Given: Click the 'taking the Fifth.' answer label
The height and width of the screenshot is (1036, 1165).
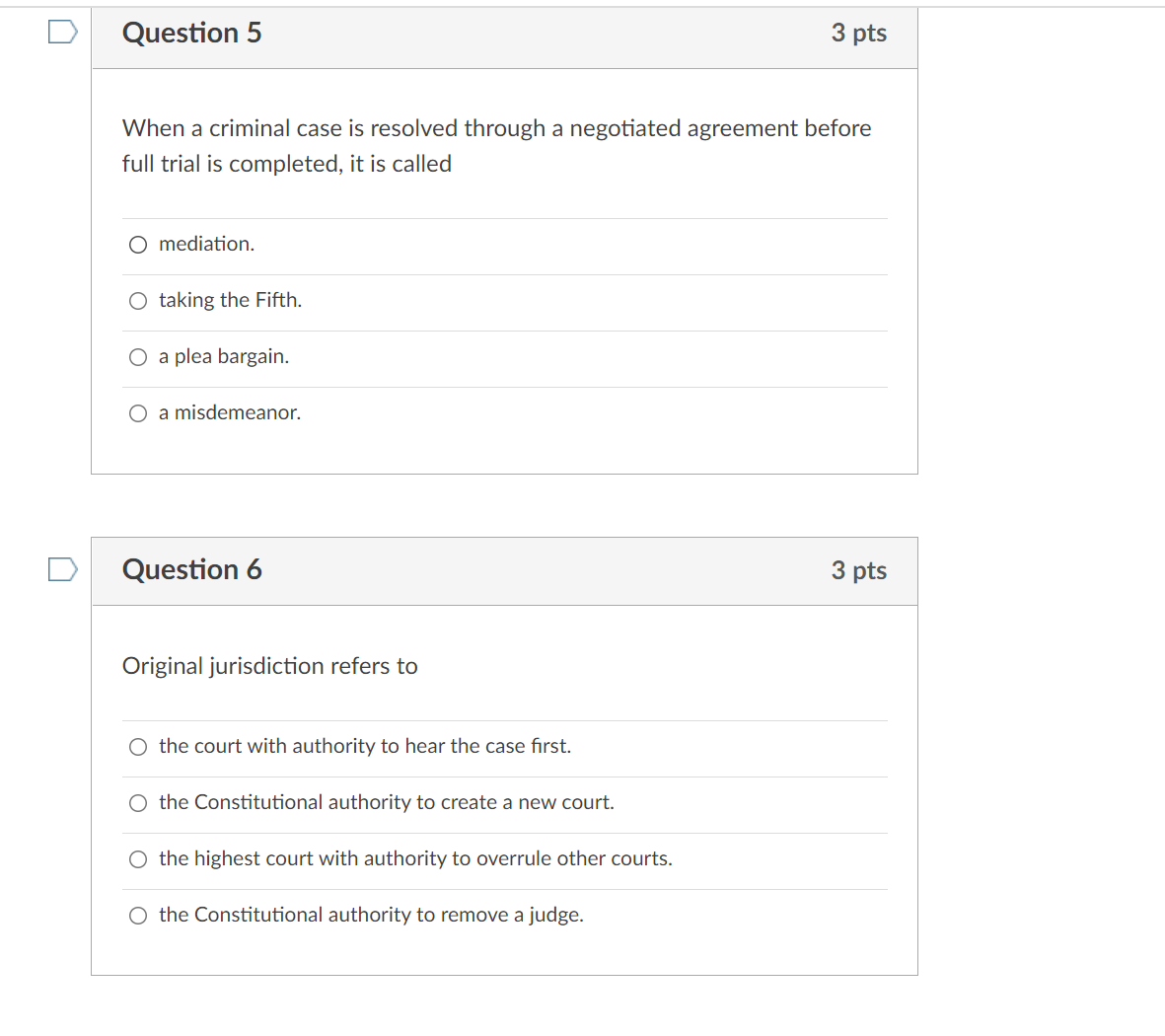Looking at the screenshot, I should pos(230,300).
